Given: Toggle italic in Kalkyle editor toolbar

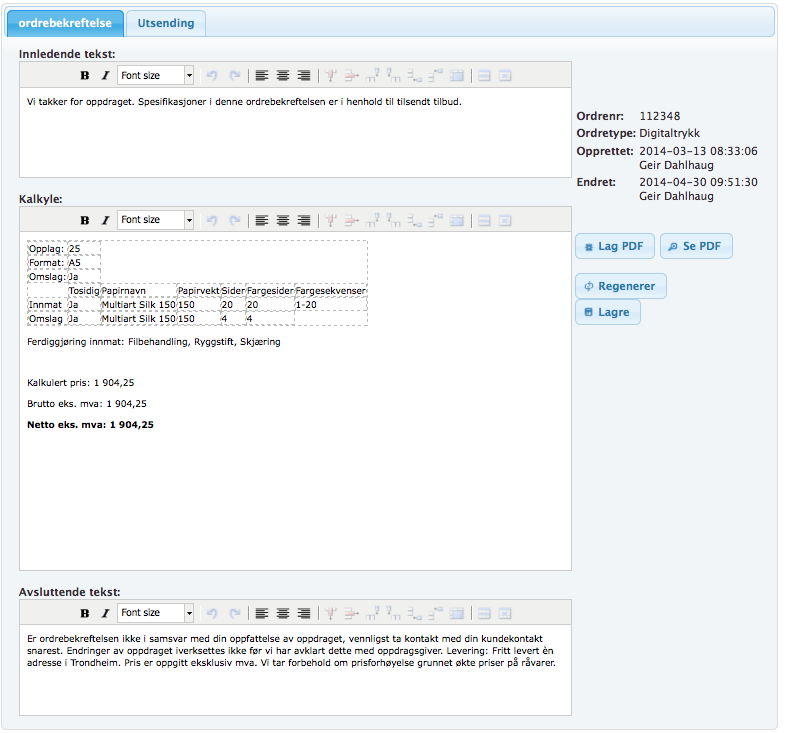Looking at the screenshot, I should [105, 220].
